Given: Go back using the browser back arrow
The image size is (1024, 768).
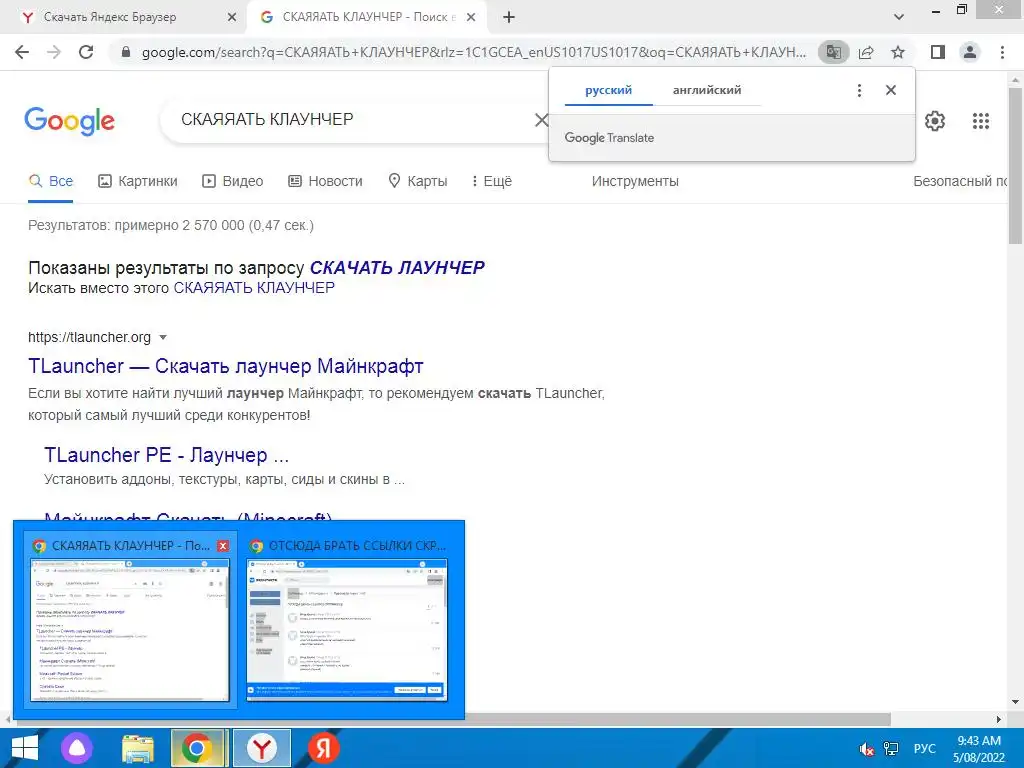Looking at the screenshot, I should 22,52.
